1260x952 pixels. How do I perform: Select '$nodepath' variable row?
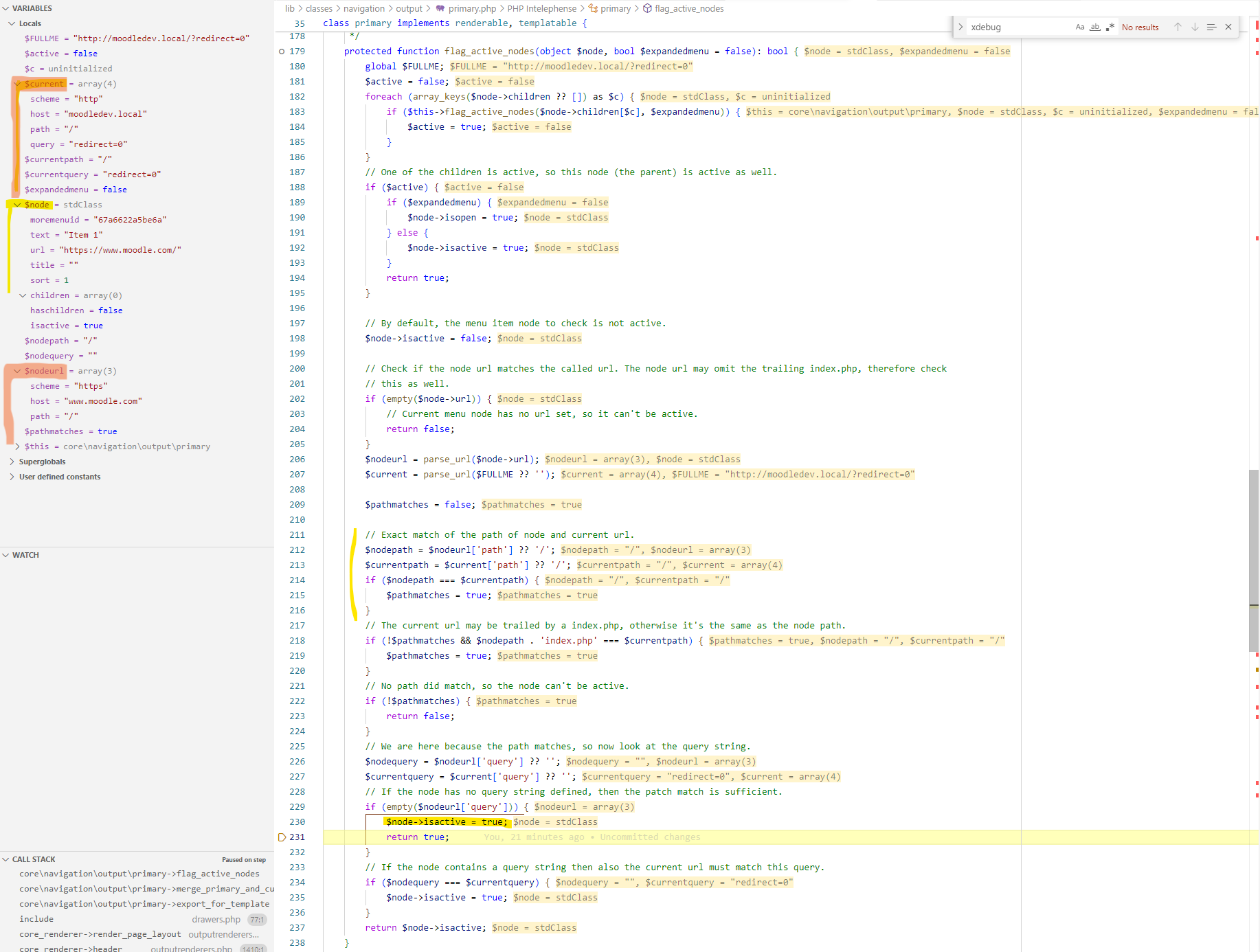coord(137,341)
